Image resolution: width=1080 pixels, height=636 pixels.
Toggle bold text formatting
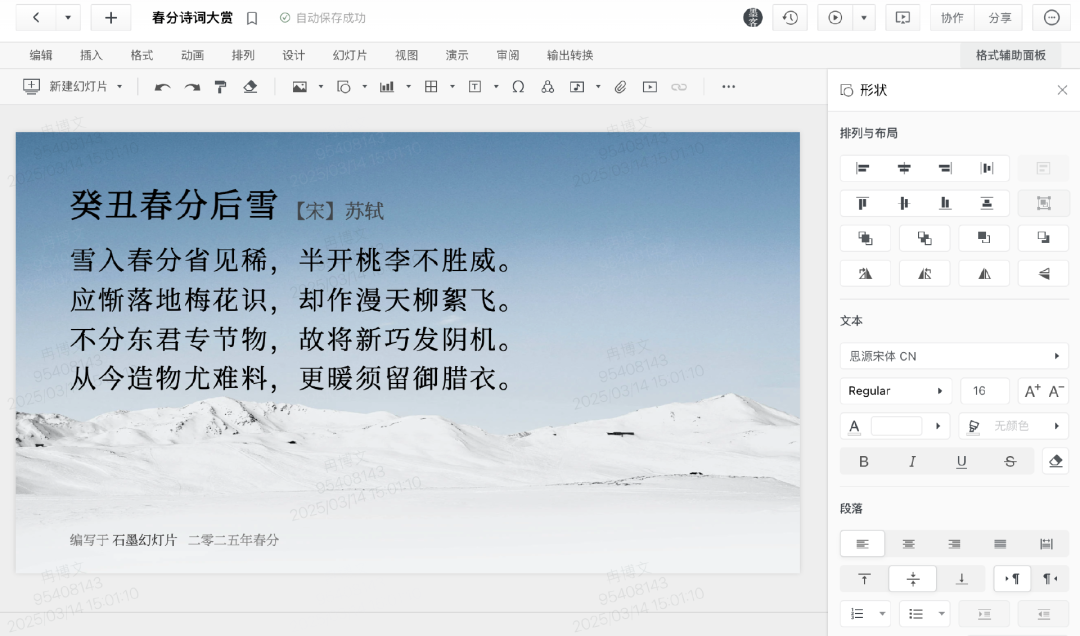point(864,461)
